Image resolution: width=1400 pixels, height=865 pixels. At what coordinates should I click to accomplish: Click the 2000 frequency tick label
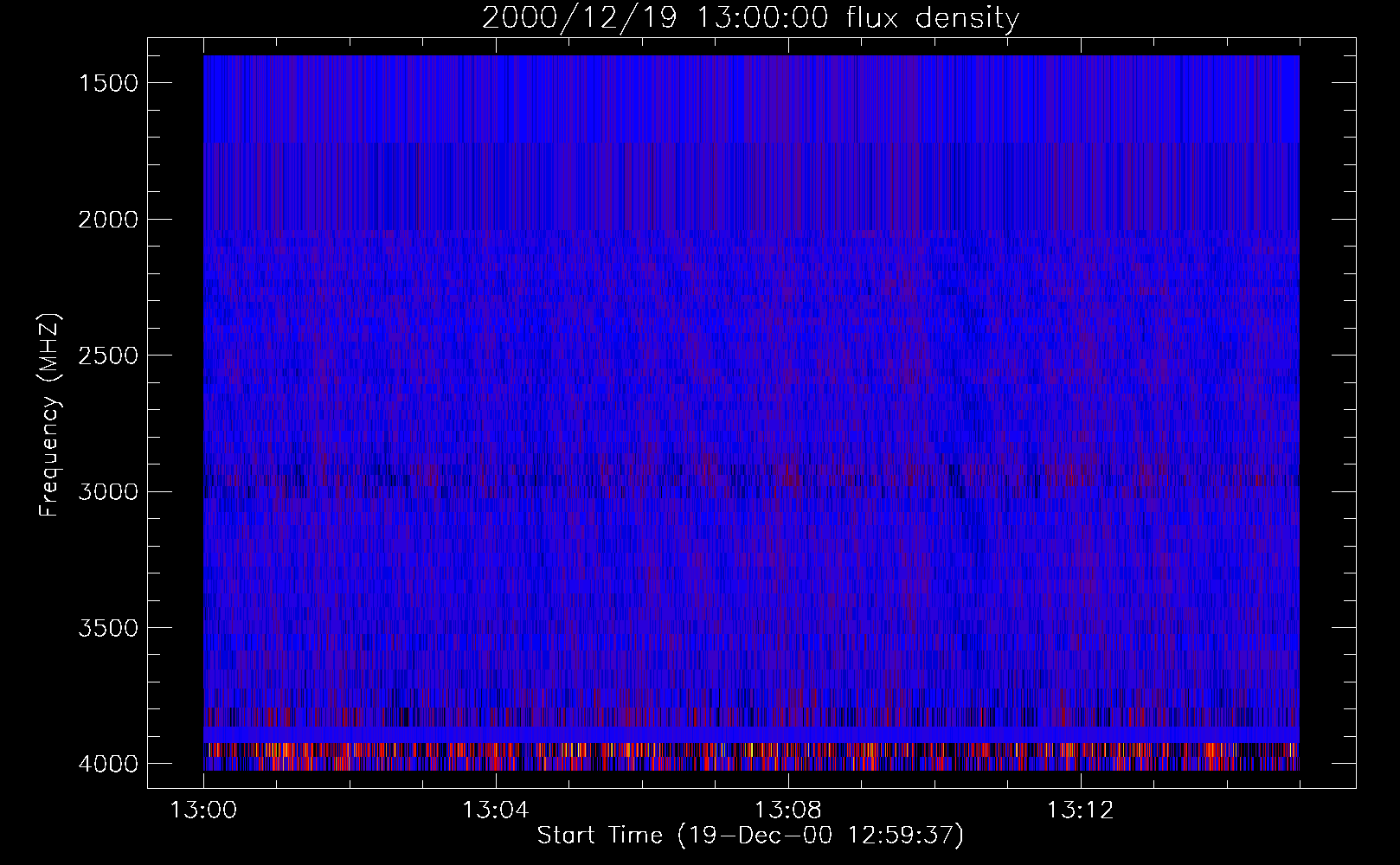[x=108, y=220]
